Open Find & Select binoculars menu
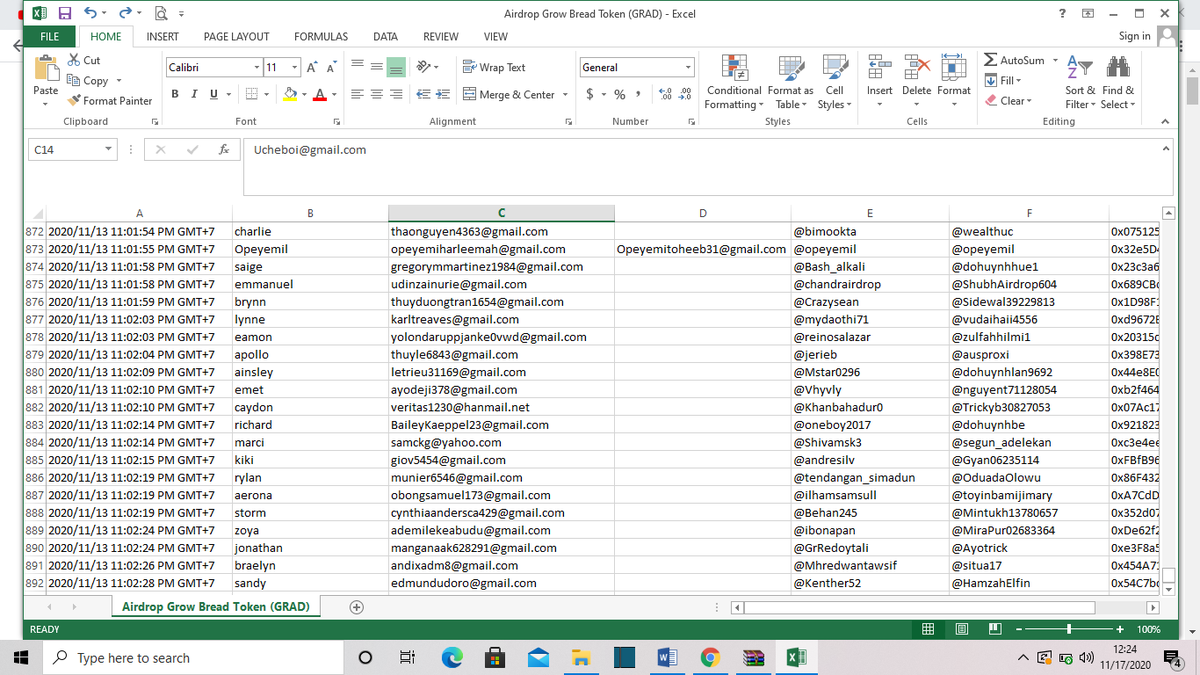Viewport: 1200px width, 675px height. [1118, 80]
